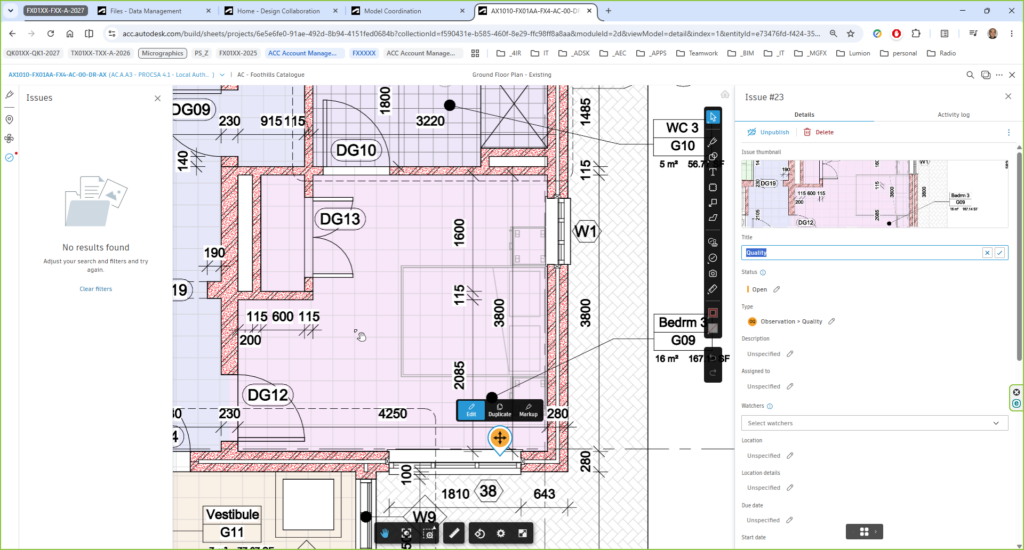The width and height of the screenshot is (1024, 550).
Task: Expand the Select watchers dropdown
Action: tap(874, 423)
